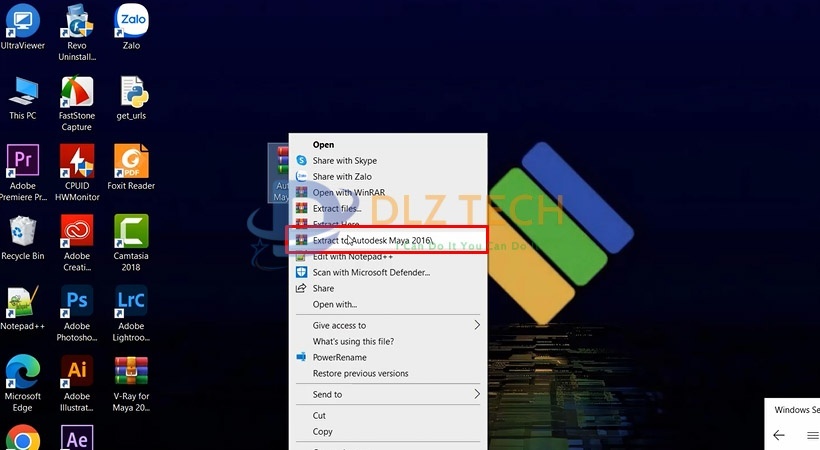
Task: Select the V-Ray for Maya archive
Action: point(131,373)
